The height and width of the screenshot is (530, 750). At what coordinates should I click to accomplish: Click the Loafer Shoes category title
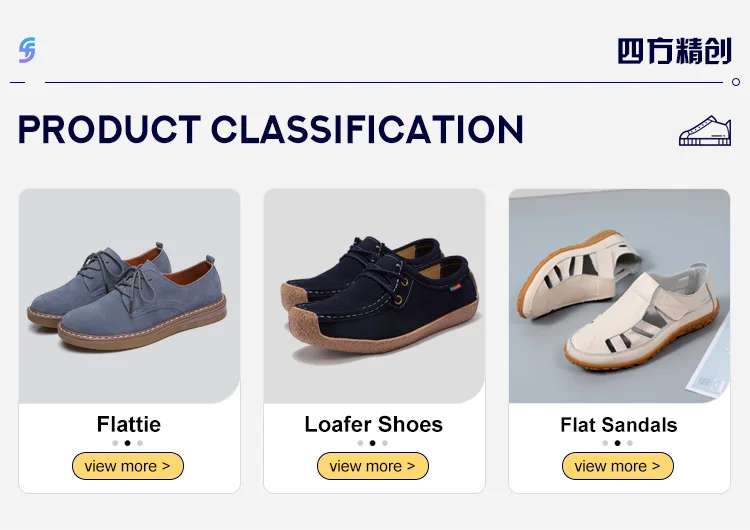coord(374,424)
